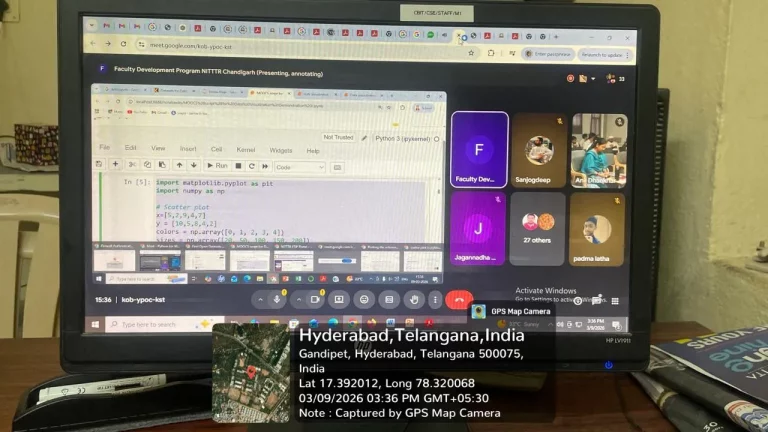768x432 pixels.
Task: Open Jupyter command palette keyboard icon
Action: pos(337,168)
